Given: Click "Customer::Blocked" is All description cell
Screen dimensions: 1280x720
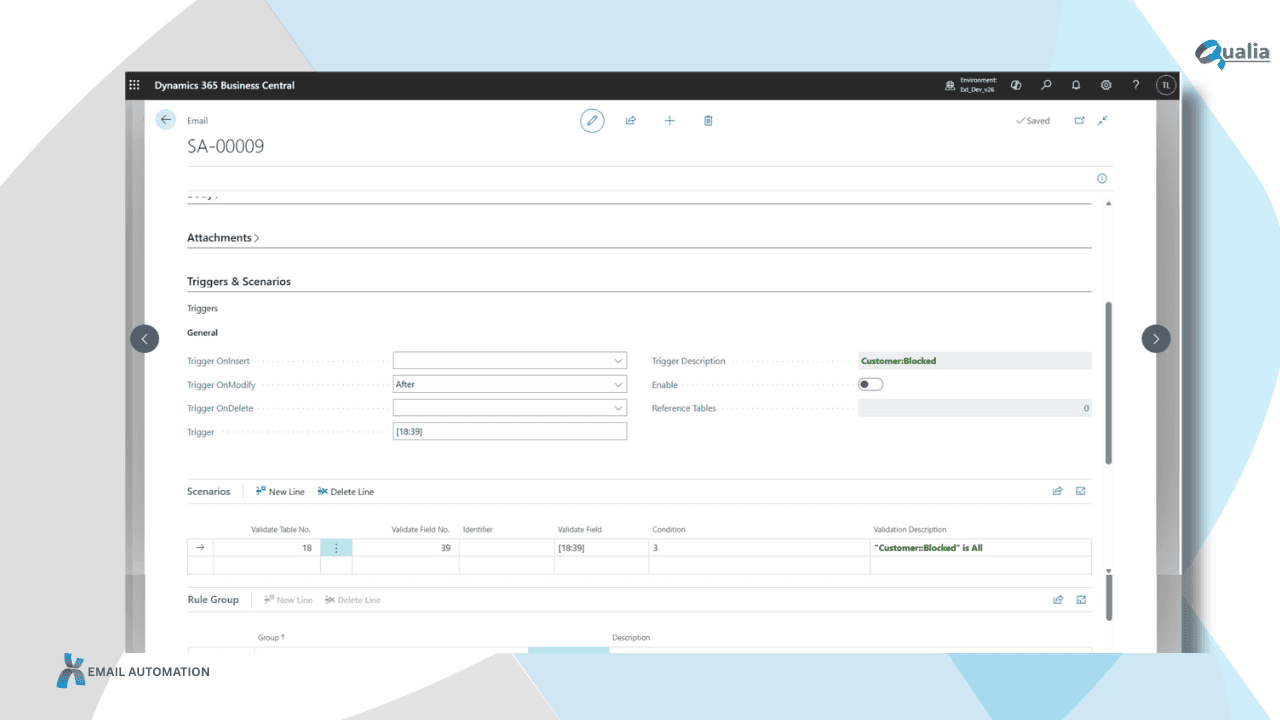Looking at the screenshot, I should pos(981,548).
